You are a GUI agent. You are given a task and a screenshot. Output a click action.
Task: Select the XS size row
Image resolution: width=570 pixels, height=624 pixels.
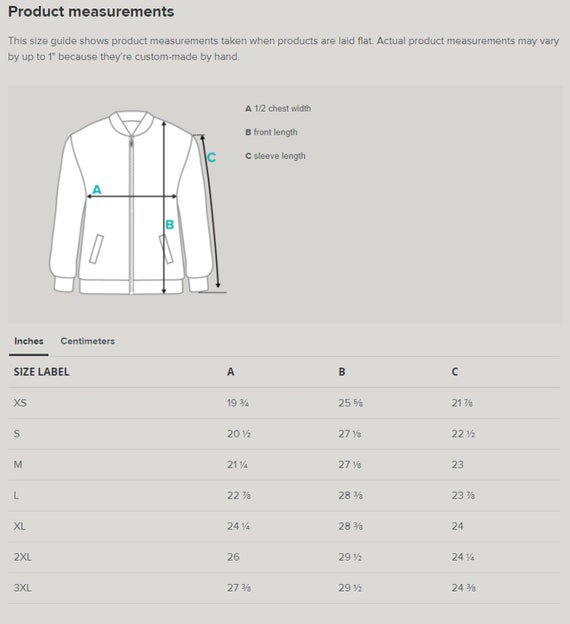[x=284, y=403]
